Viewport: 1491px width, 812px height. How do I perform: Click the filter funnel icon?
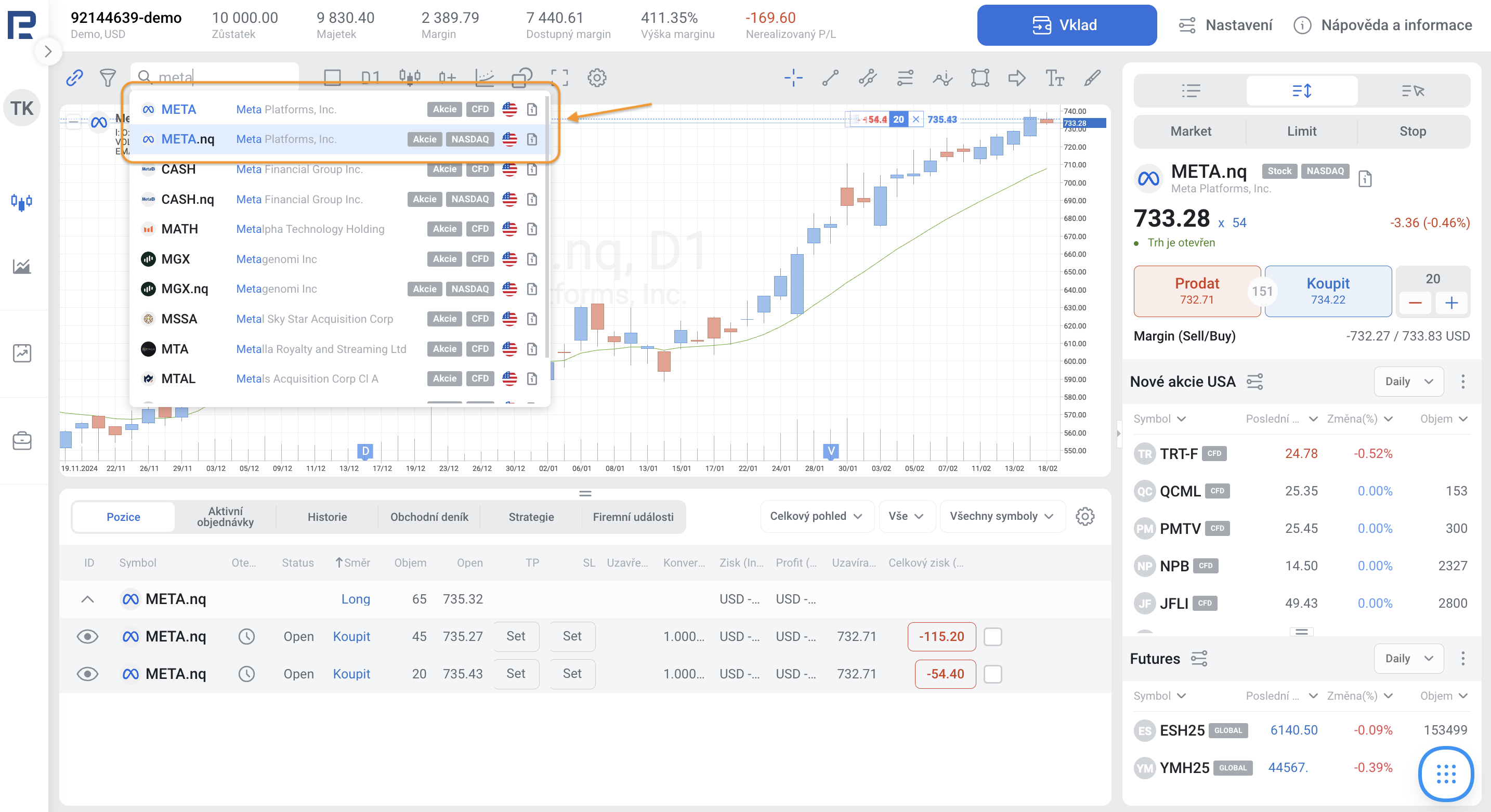tap(108, 77)
